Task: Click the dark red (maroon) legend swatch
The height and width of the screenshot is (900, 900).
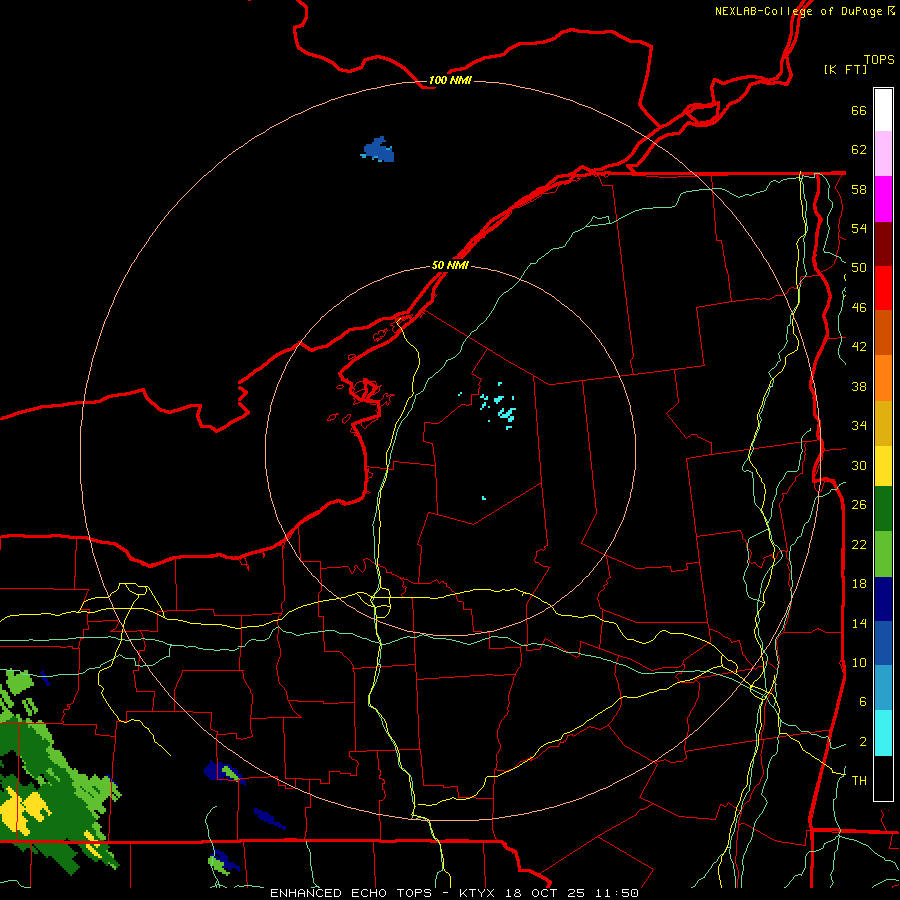Action: (883, 244)
